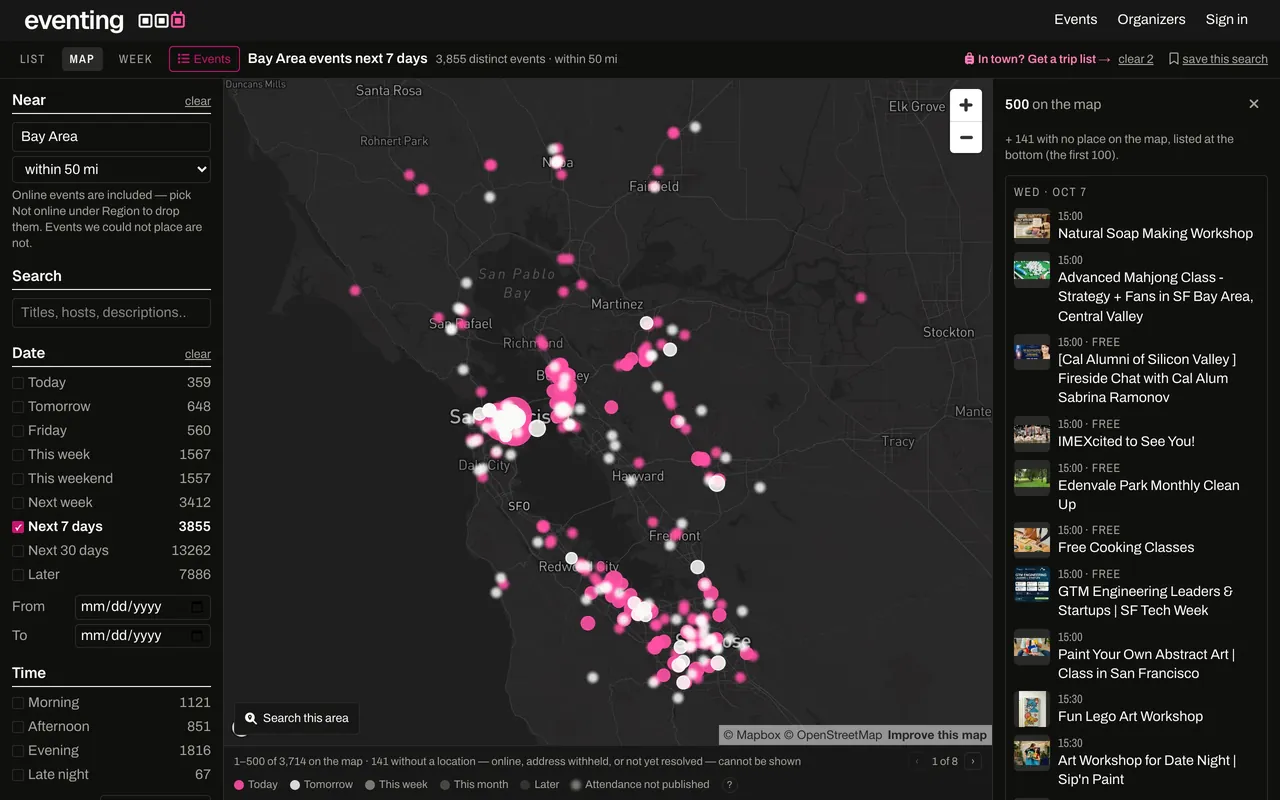Click the 'Search this area' map button
The width and height of the screenshot is (1280, 800).
click(x=297, y=718)
